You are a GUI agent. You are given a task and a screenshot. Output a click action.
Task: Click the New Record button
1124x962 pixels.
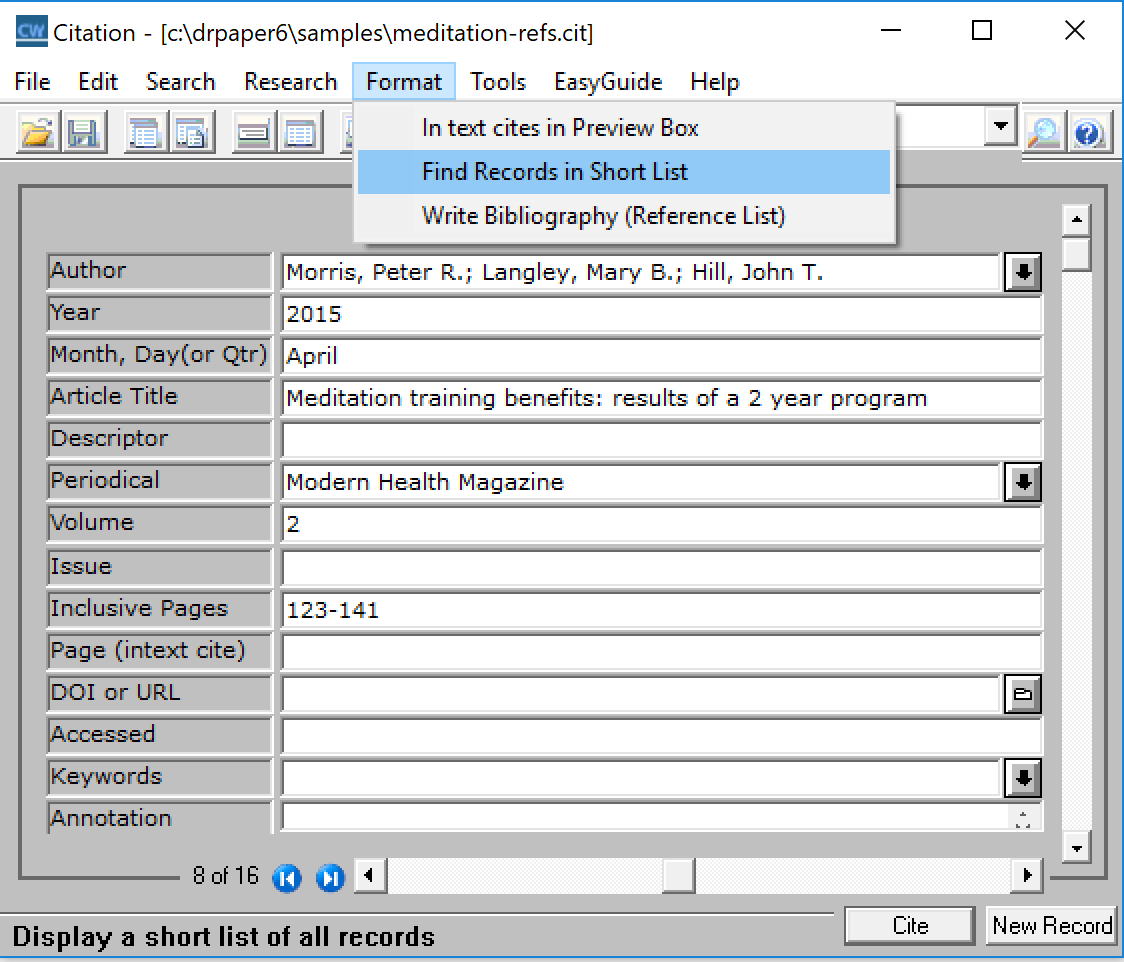pyautogui.click(x=1052, y=926)
